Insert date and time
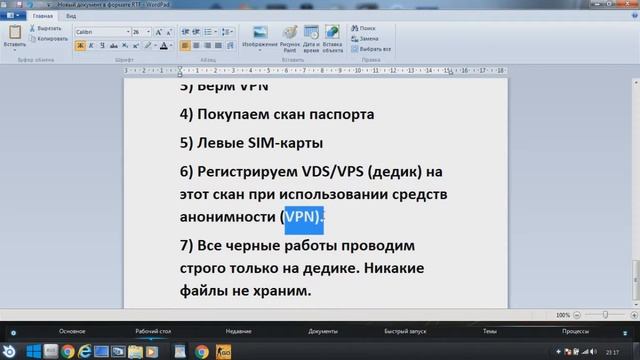The width and height of the screenshot is (640, 360). point(311,39)
